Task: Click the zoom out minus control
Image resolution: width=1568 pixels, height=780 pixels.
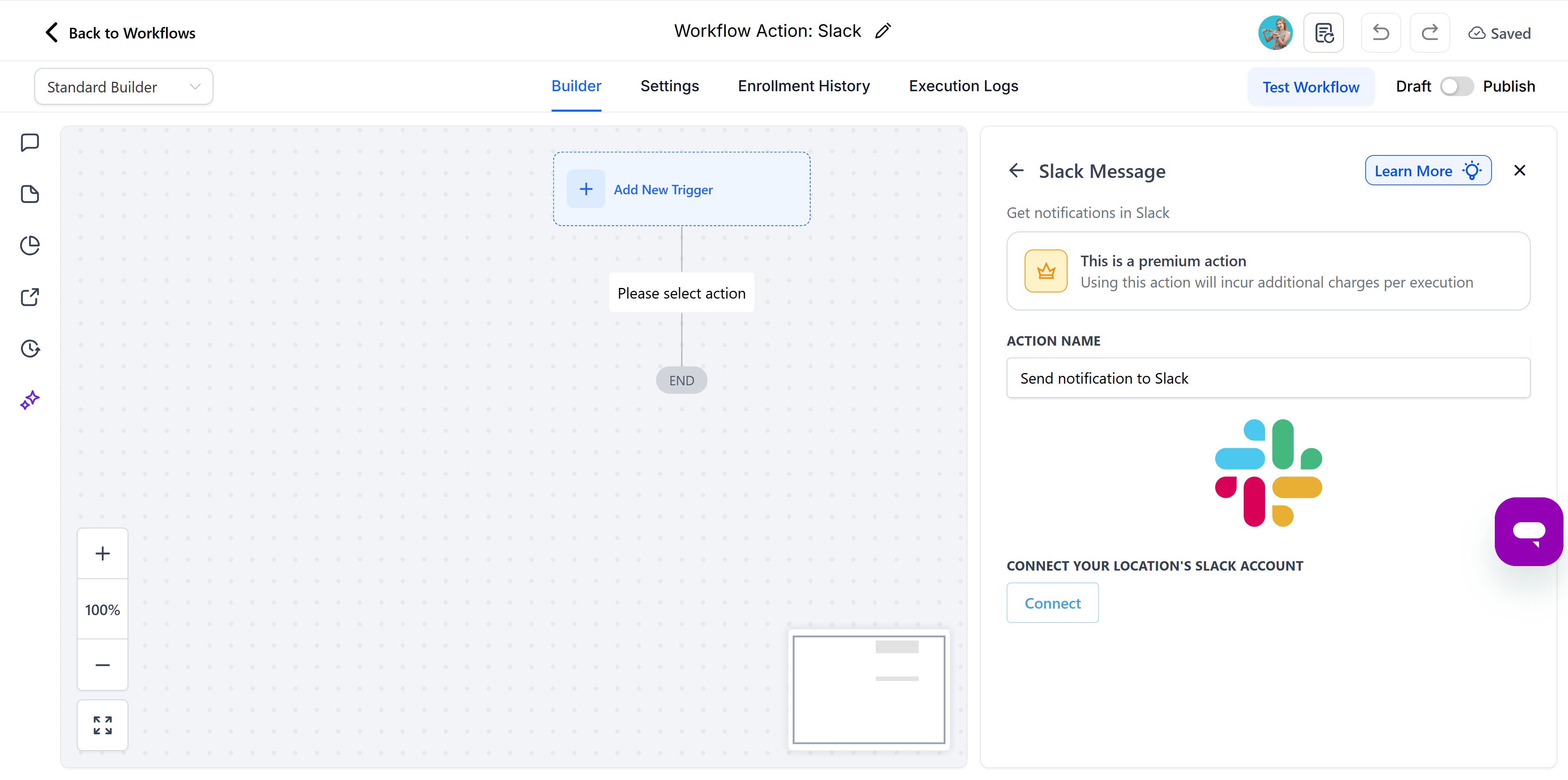Action: click(x=102, y=664)
